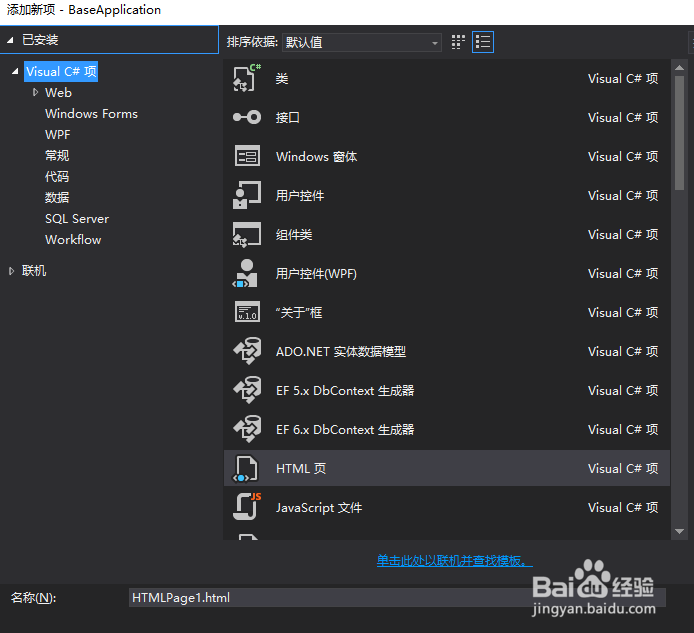
Task: Select the WPF category
Action: click(x=58, y=135)
